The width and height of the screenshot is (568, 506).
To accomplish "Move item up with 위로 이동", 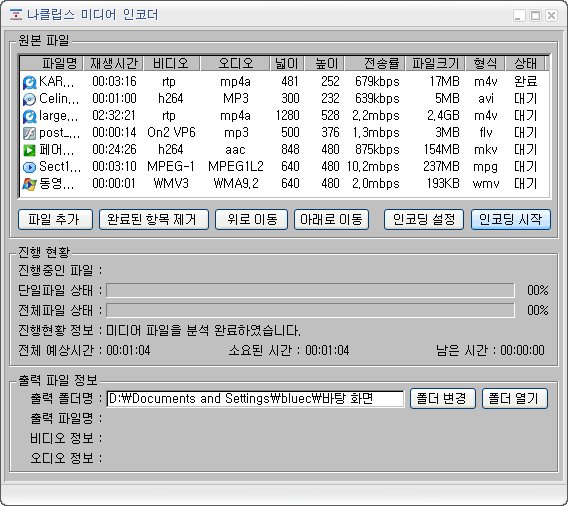I will (251, 219).
